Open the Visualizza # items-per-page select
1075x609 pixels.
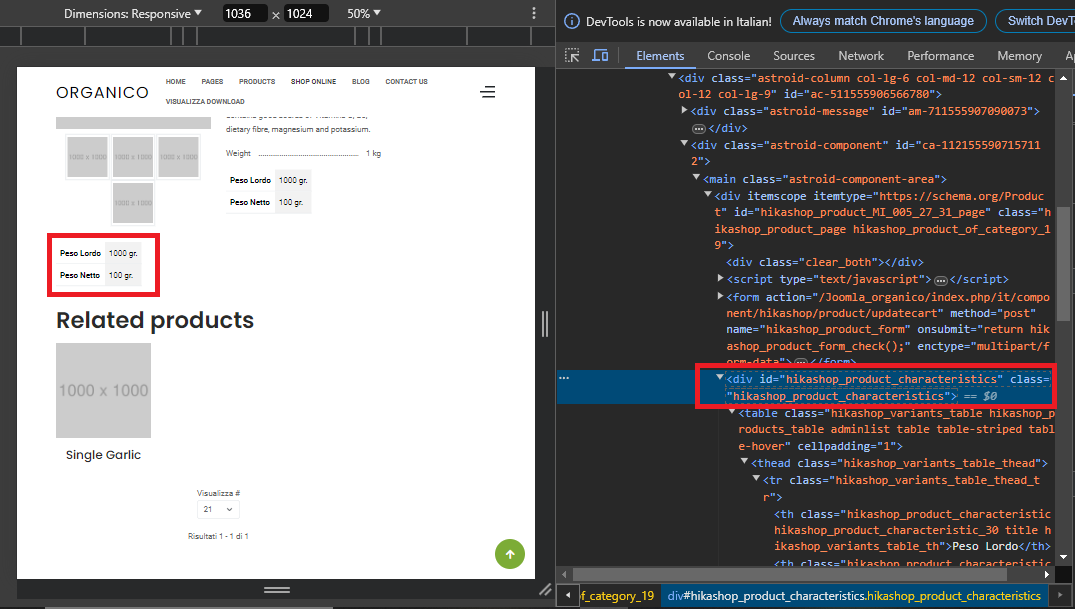218,510
